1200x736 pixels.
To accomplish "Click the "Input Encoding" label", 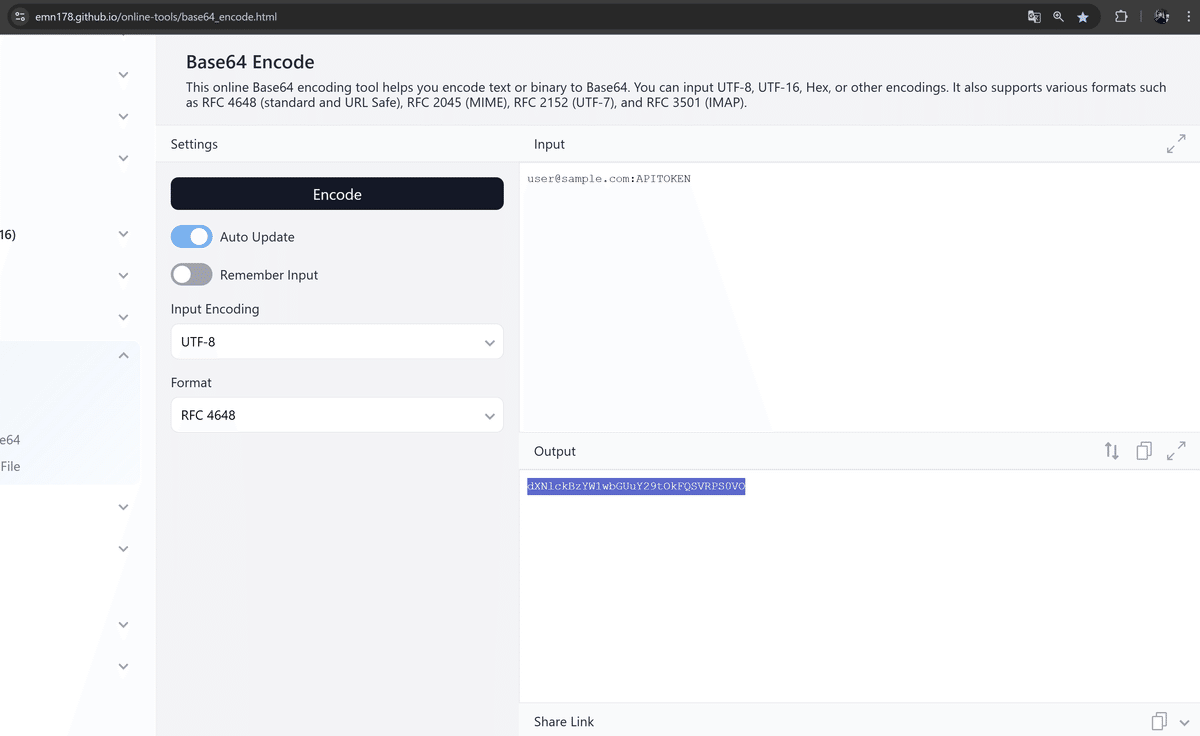I will 215,309.
